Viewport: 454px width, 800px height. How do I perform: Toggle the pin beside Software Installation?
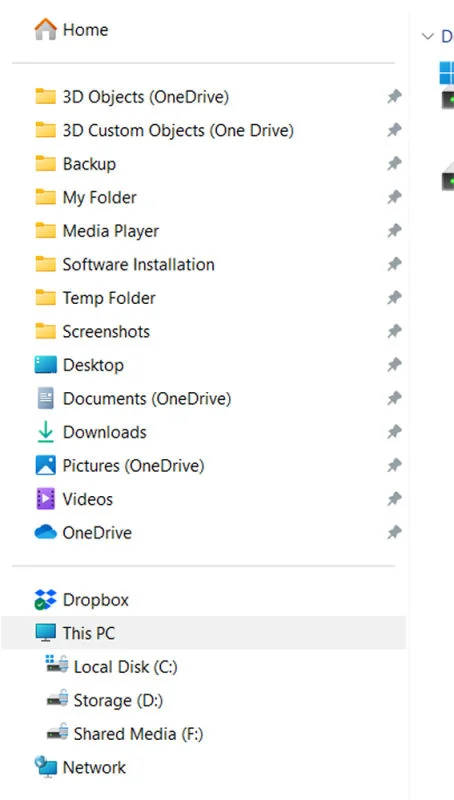click(394, 264)
